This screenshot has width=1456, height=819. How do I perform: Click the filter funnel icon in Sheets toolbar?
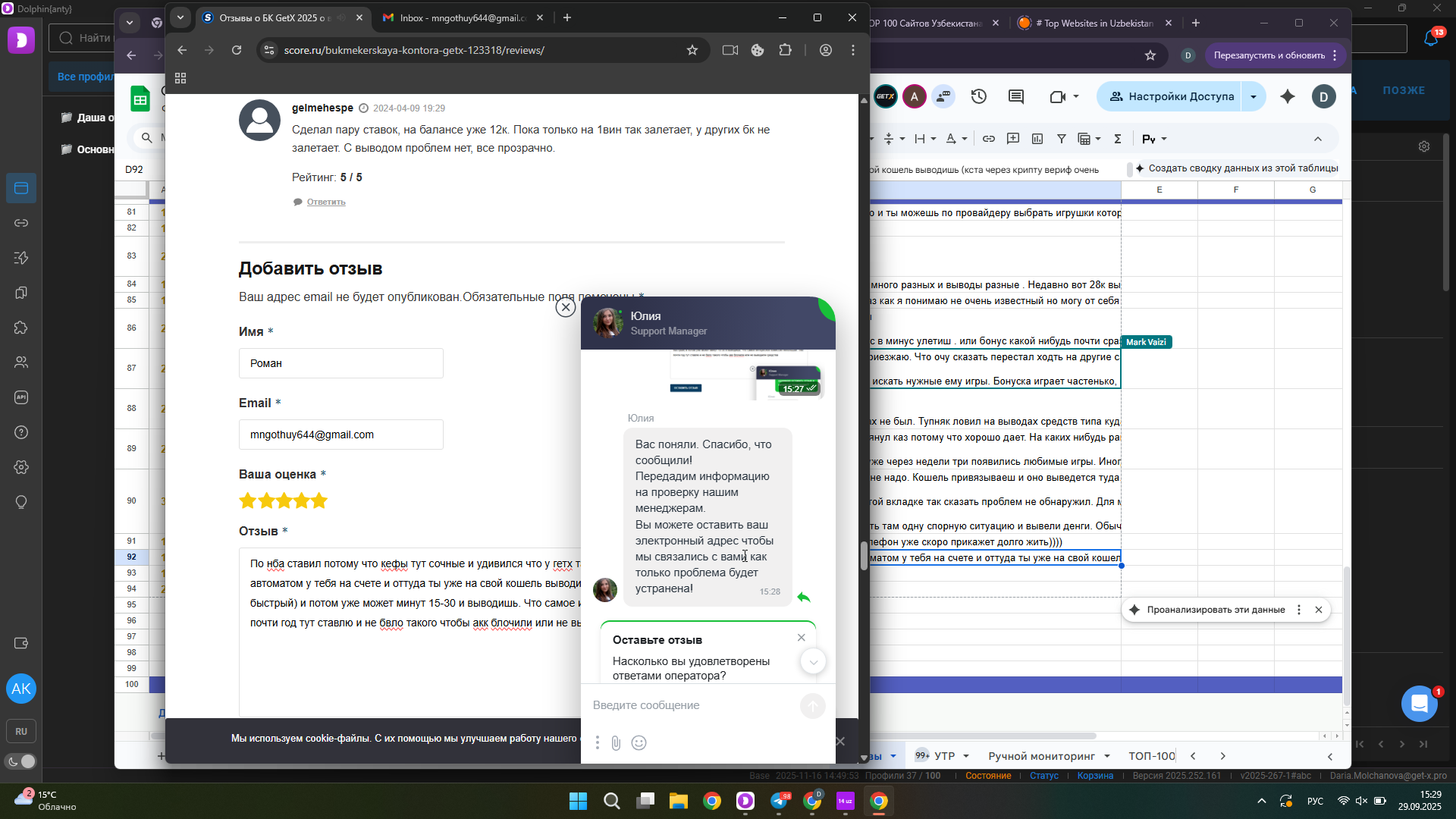coord(1062,139)
